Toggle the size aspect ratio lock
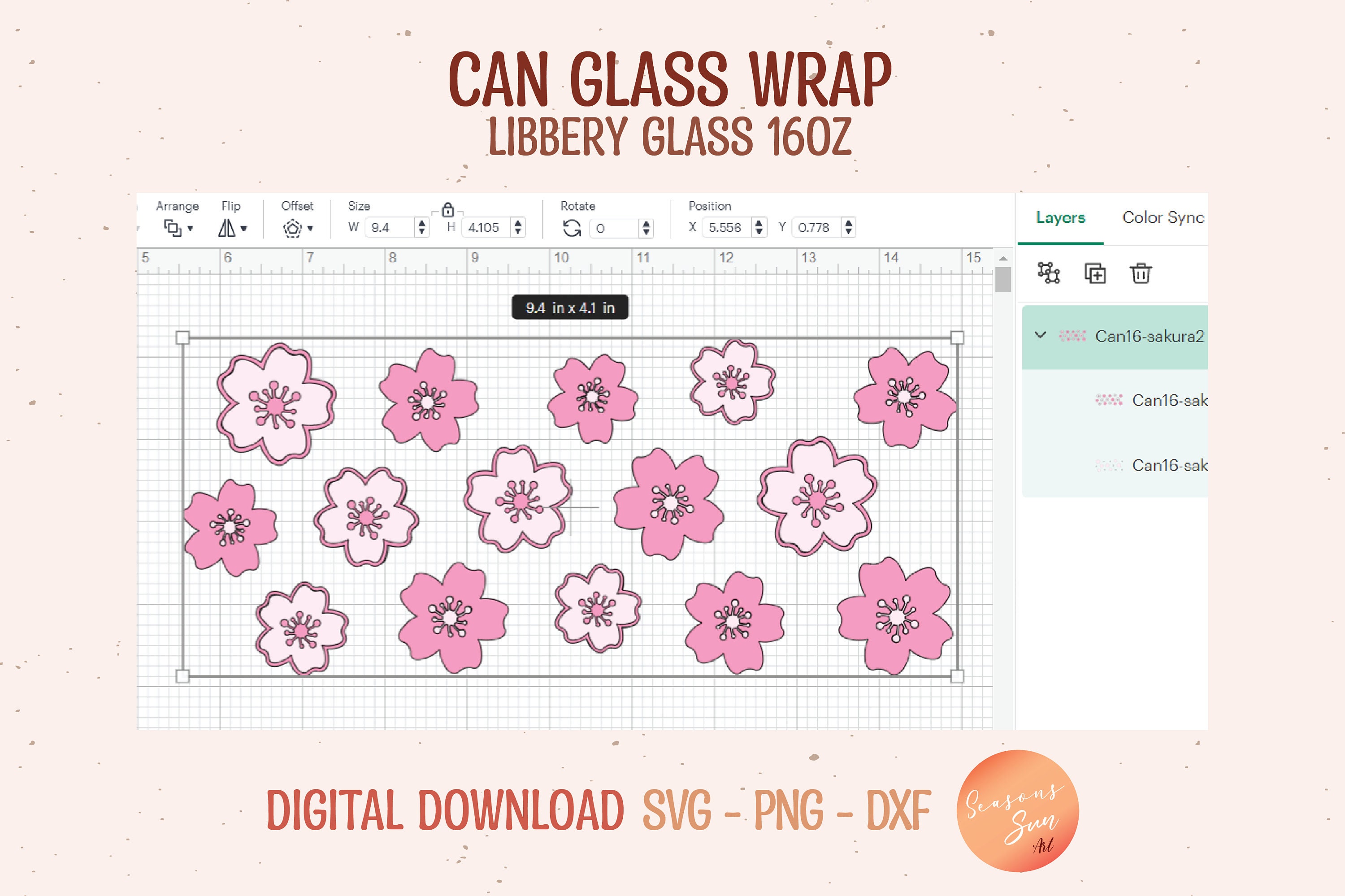This screenshot has width=1345, height=896. (x=447, y=210)
